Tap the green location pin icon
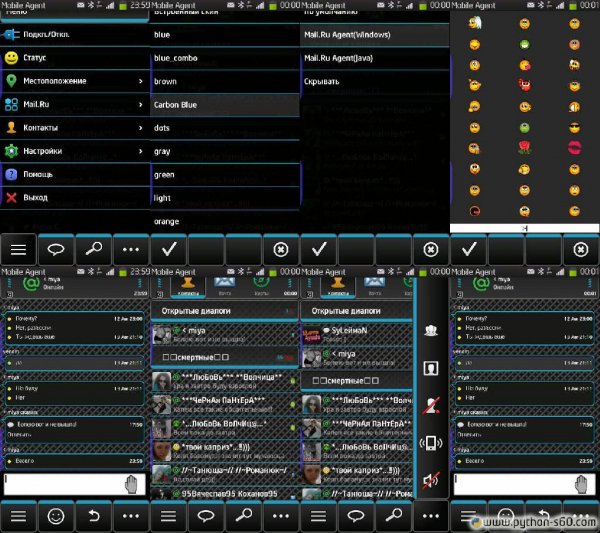The width and height of the screenshot is (600, 533). pos(11,81)
